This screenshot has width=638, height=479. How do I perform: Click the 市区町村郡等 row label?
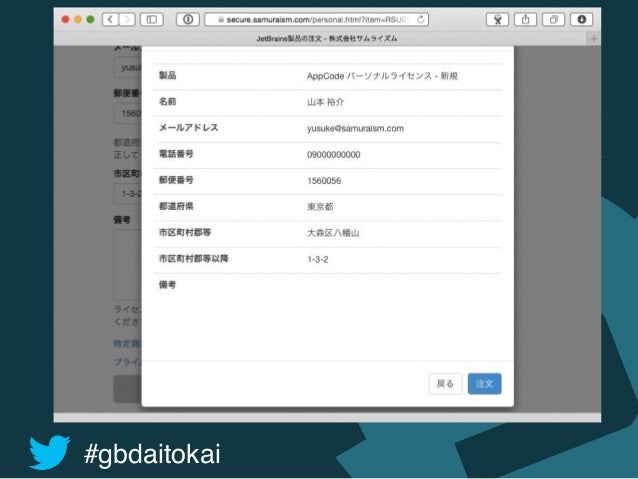point(185,232)
